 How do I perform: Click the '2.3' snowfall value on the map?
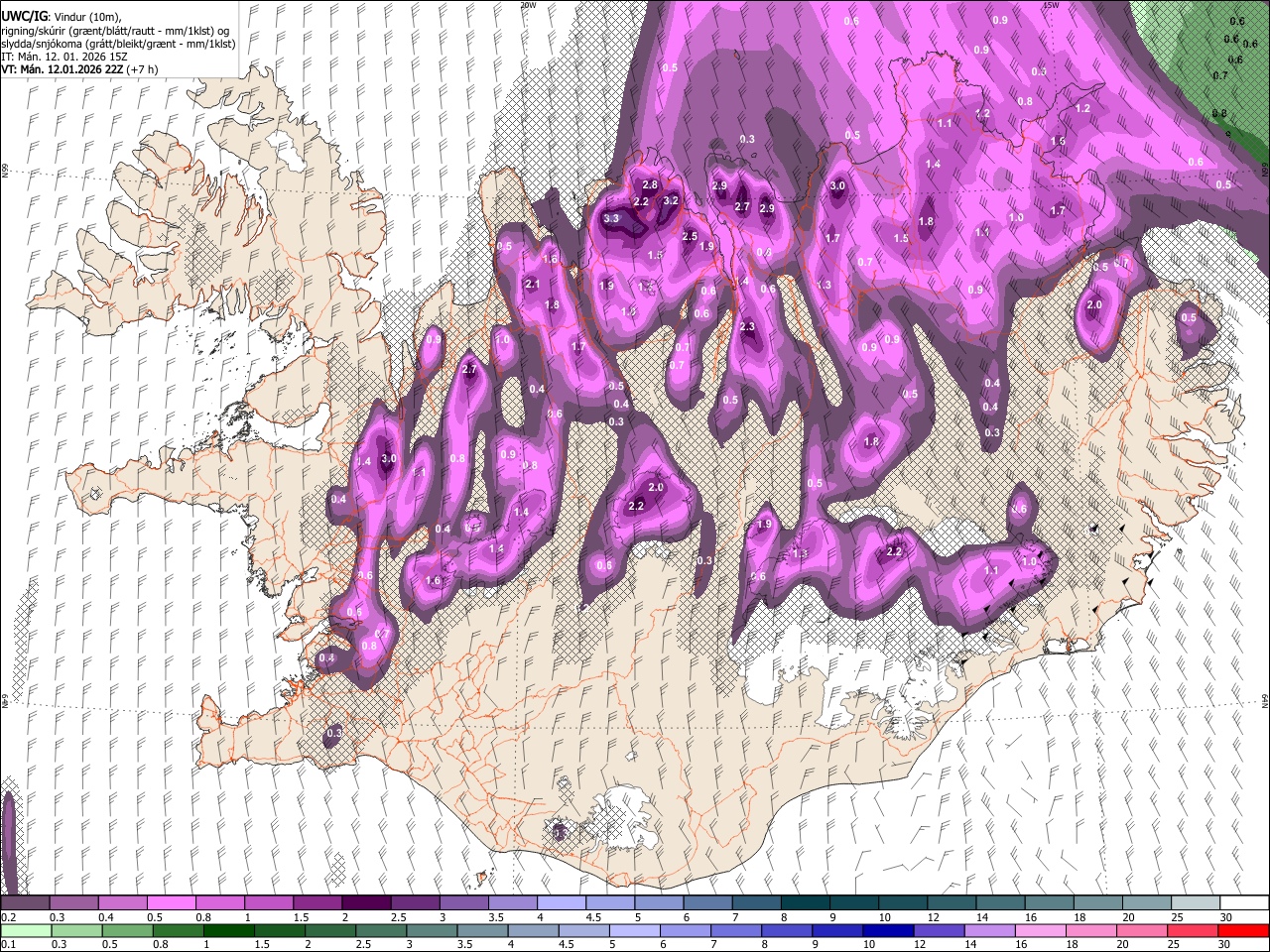[747, 326]
